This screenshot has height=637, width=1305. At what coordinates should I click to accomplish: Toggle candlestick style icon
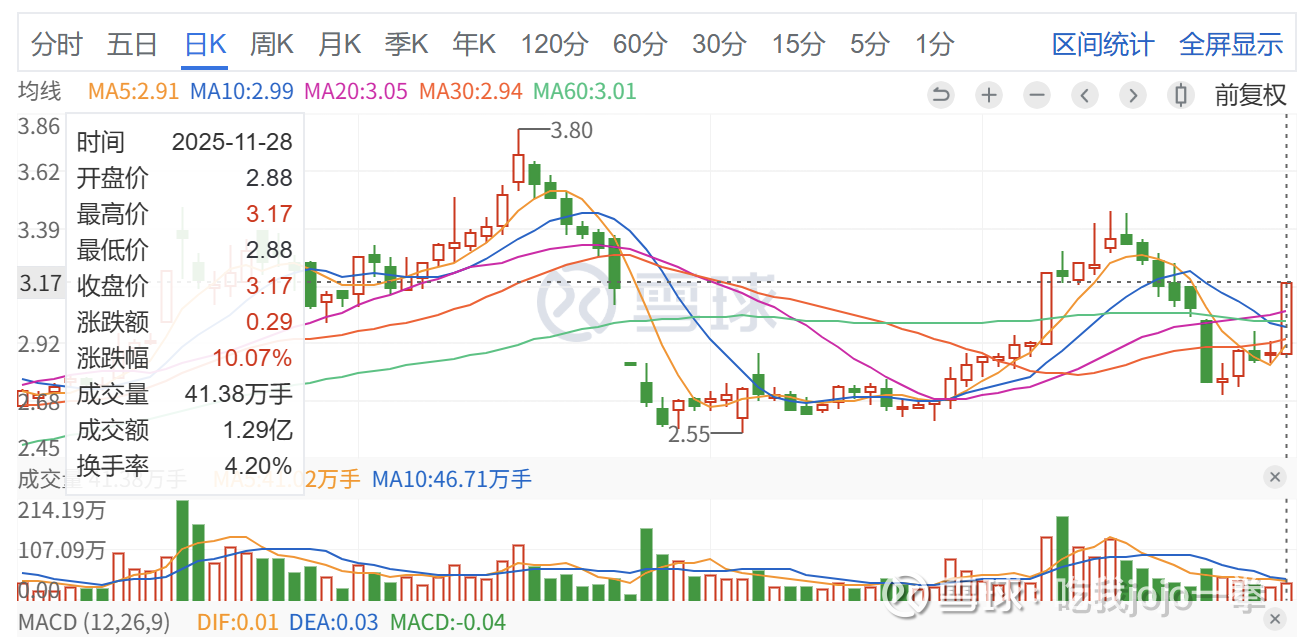pyautogui.click(x=1181, y=95)
